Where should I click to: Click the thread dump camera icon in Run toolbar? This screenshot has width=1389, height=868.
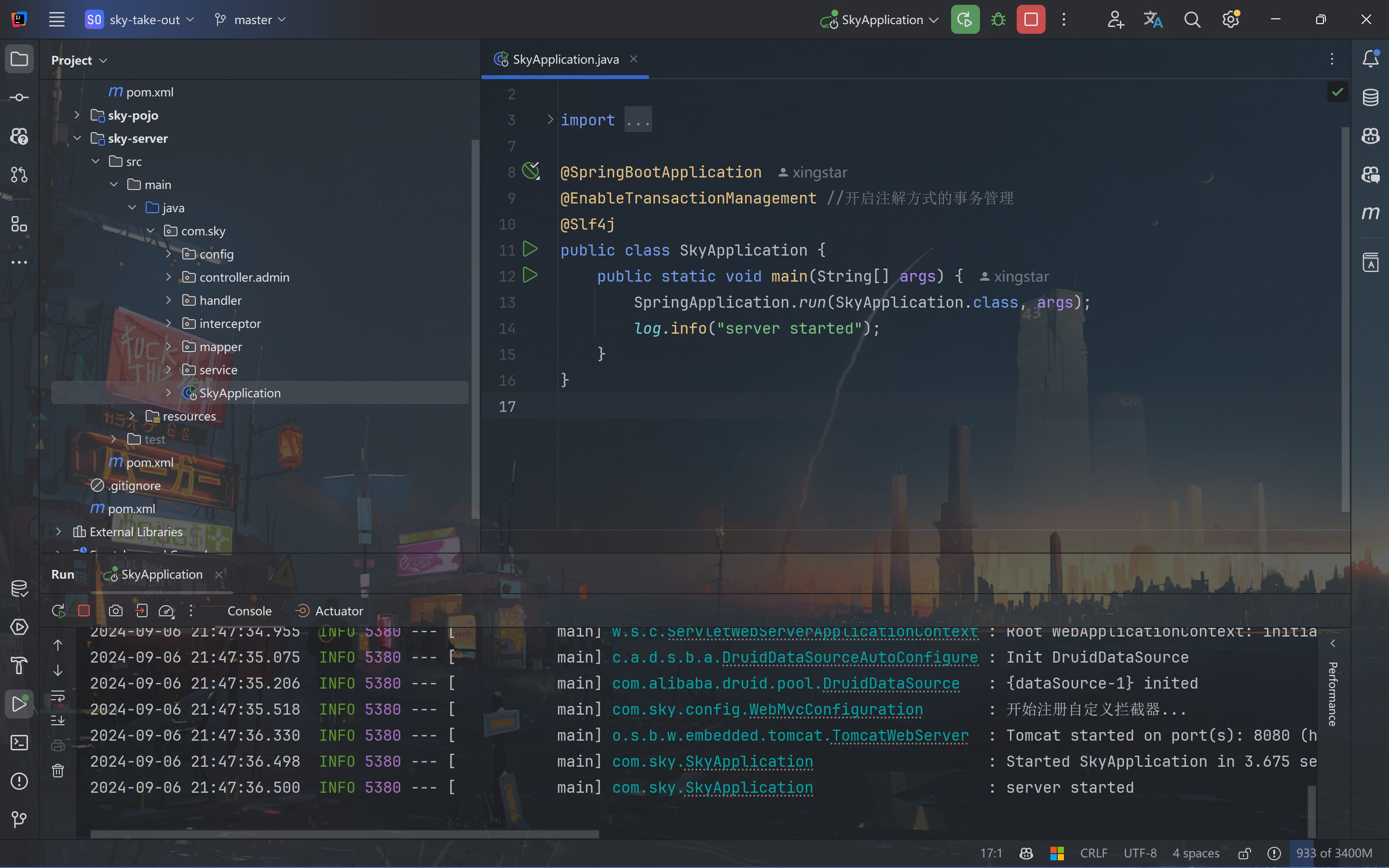[115, 611]
